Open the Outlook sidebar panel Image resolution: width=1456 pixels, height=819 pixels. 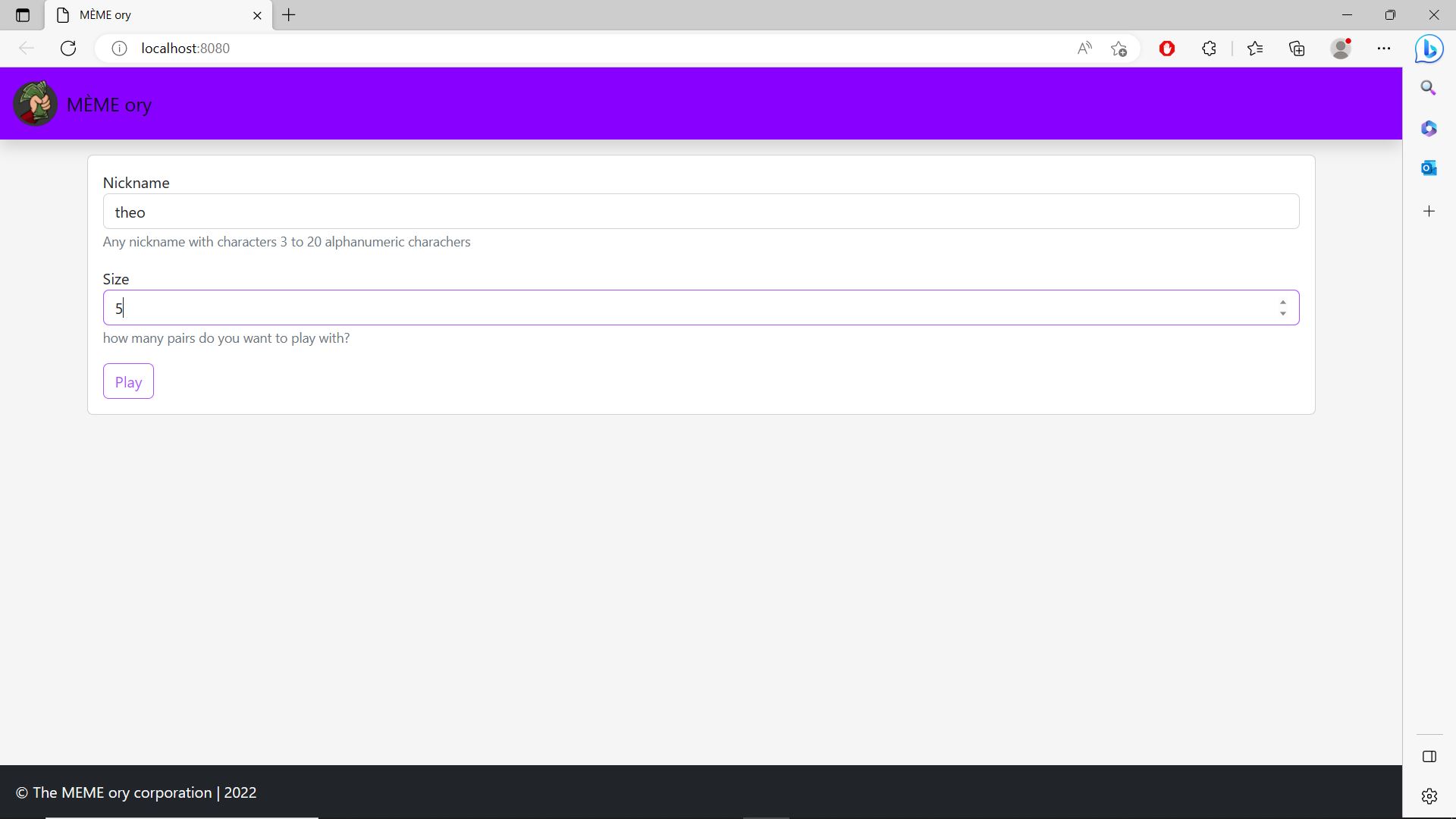(1429, 167)
